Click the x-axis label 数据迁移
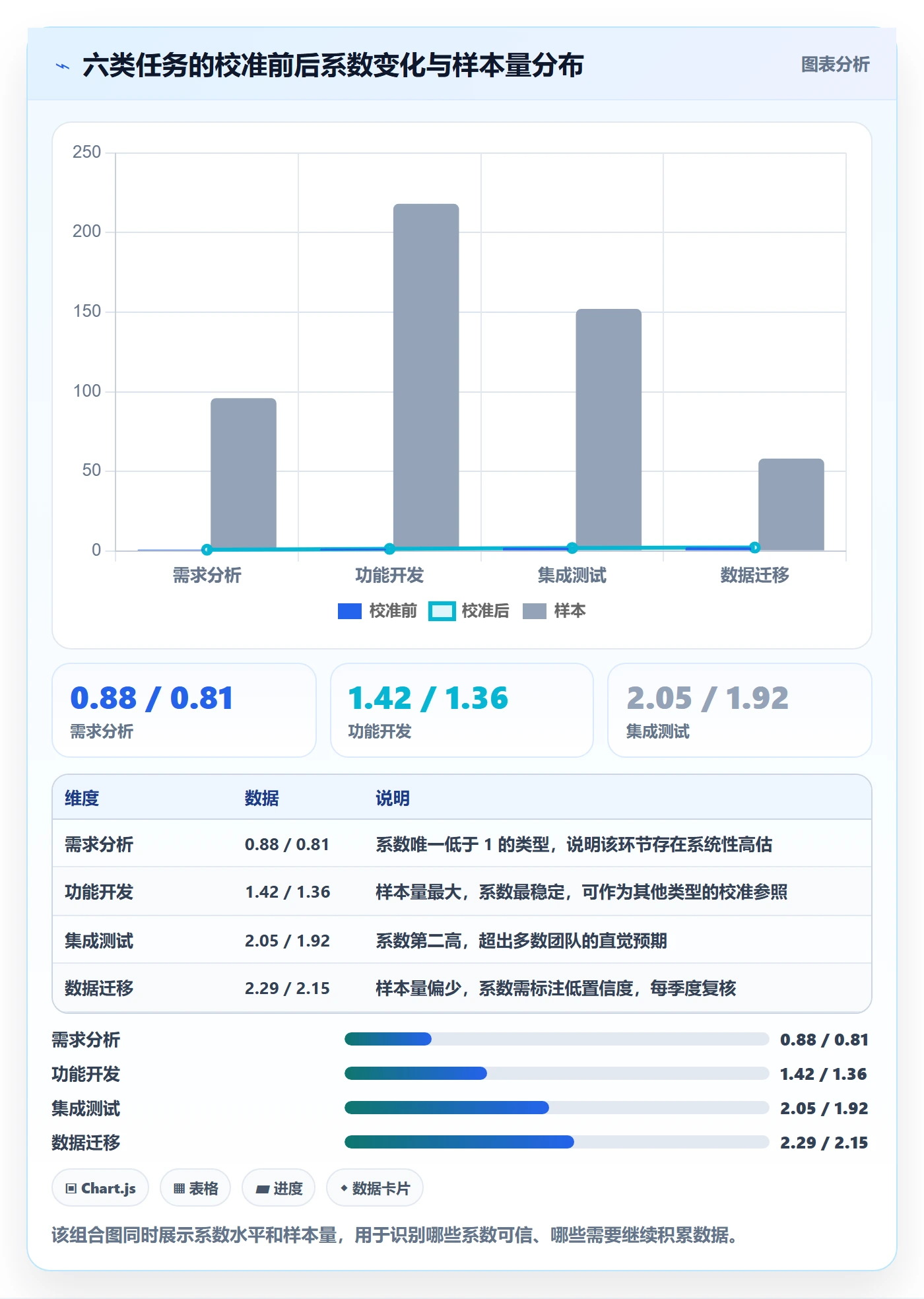 pyautogui.click(x=754, y=576)
